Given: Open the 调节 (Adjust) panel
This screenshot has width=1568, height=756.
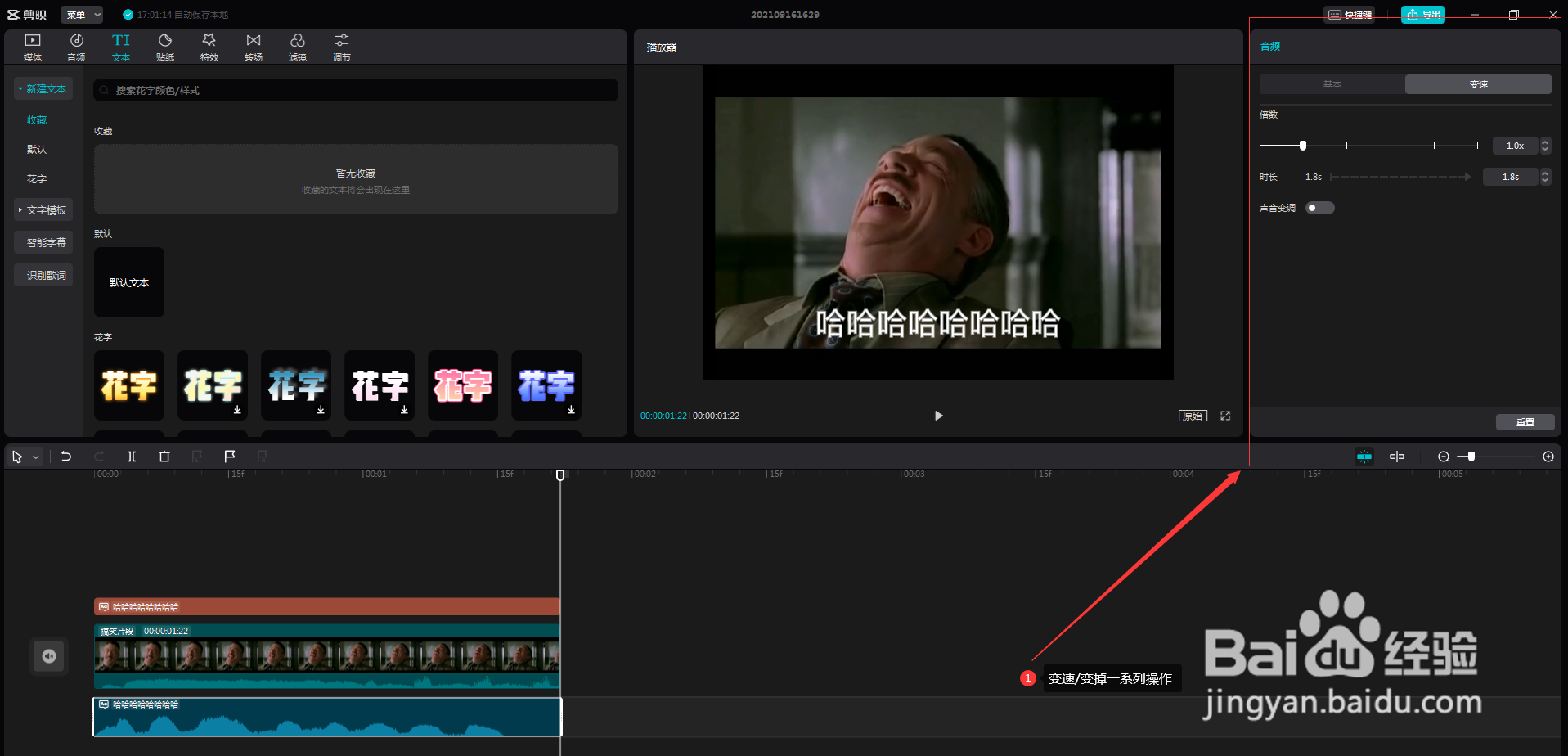Looking at the screenshot, I should point(342,47).
